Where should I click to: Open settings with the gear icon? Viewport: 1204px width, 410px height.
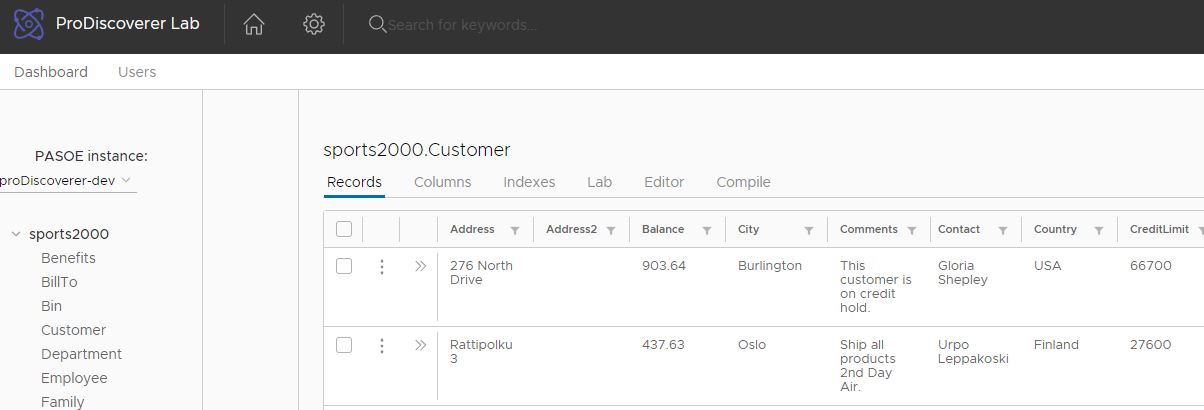pyautogui.click(x=314, y=25)
